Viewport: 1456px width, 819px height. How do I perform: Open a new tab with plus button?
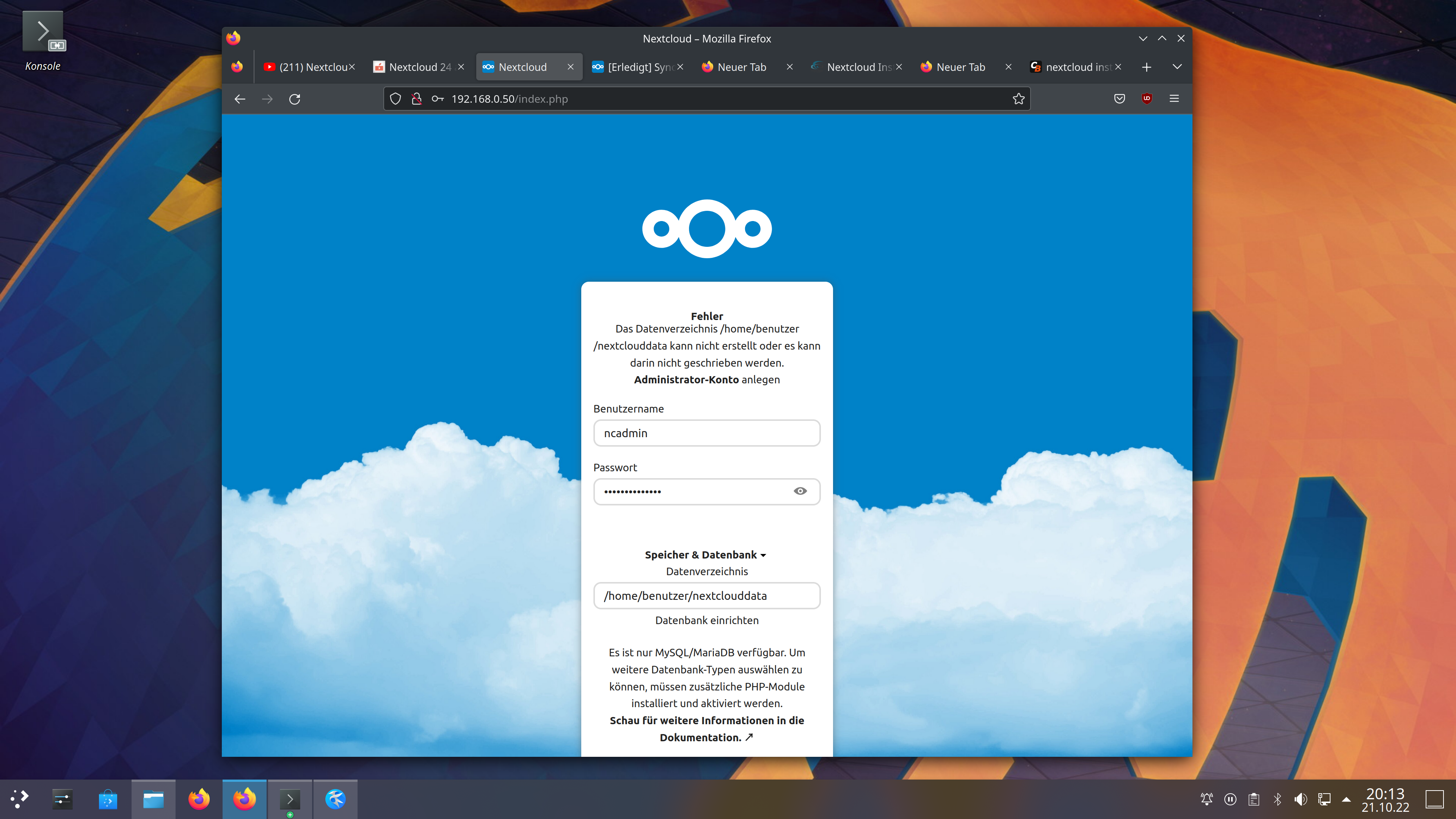pyautogui.click(x=1146, y=67)
